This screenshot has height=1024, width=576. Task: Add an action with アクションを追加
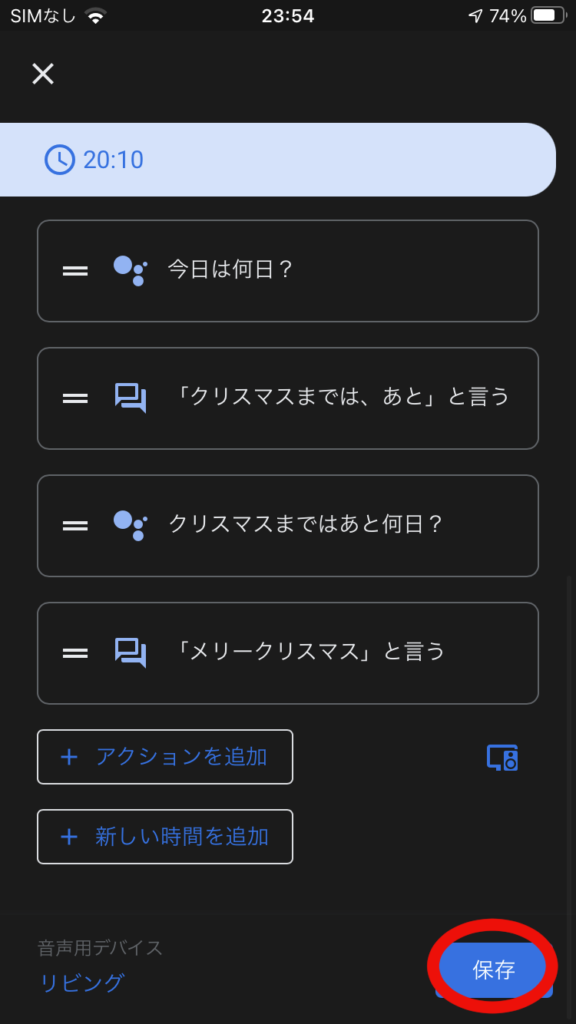point(165,757)
